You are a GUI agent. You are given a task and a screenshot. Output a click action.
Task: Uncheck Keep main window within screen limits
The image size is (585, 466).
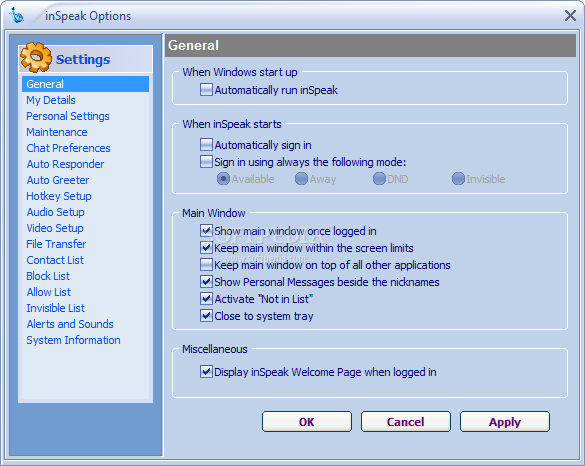pyautogui.click(x=206, y=248)
